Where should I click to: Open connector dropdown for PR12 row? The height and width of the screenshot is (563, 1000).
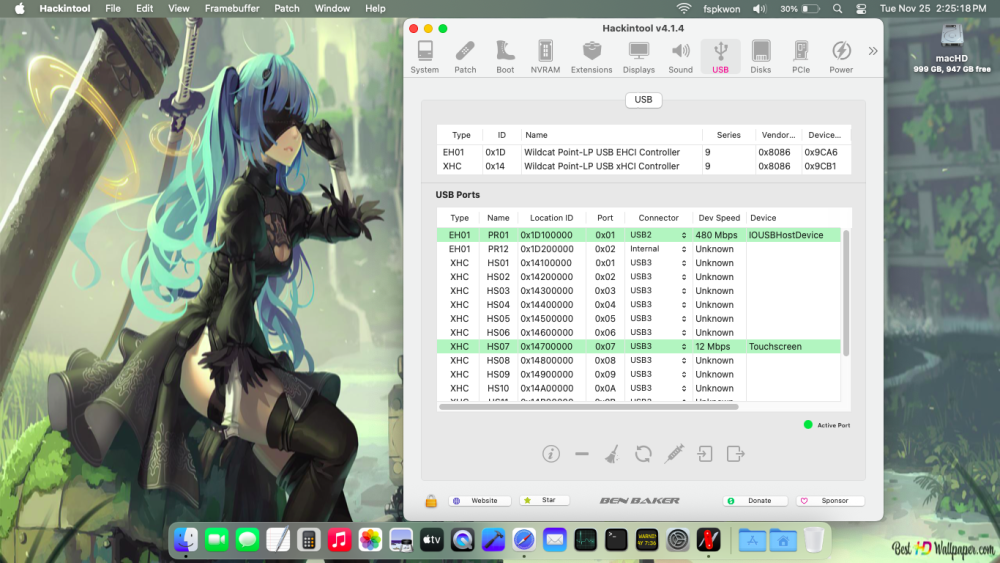[x=658, y=249]
